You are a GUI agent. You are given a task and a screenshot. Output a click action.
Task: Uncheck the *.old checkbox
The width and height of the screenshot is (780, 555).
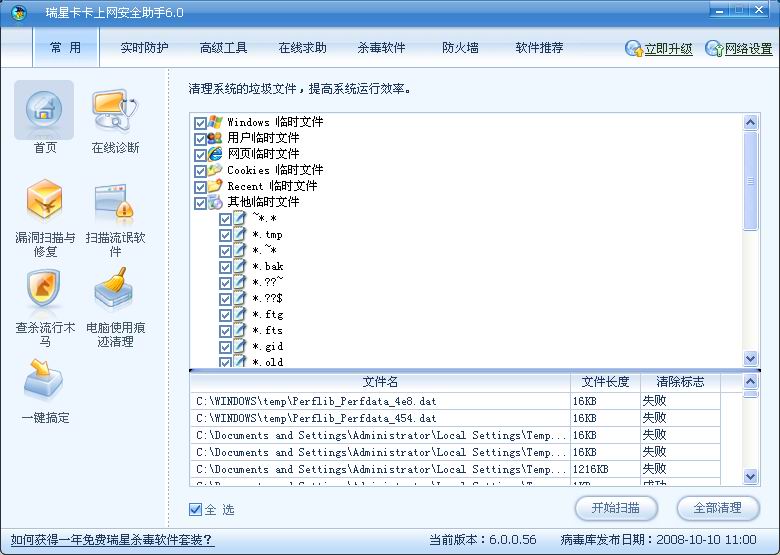[x=225, y=362]
